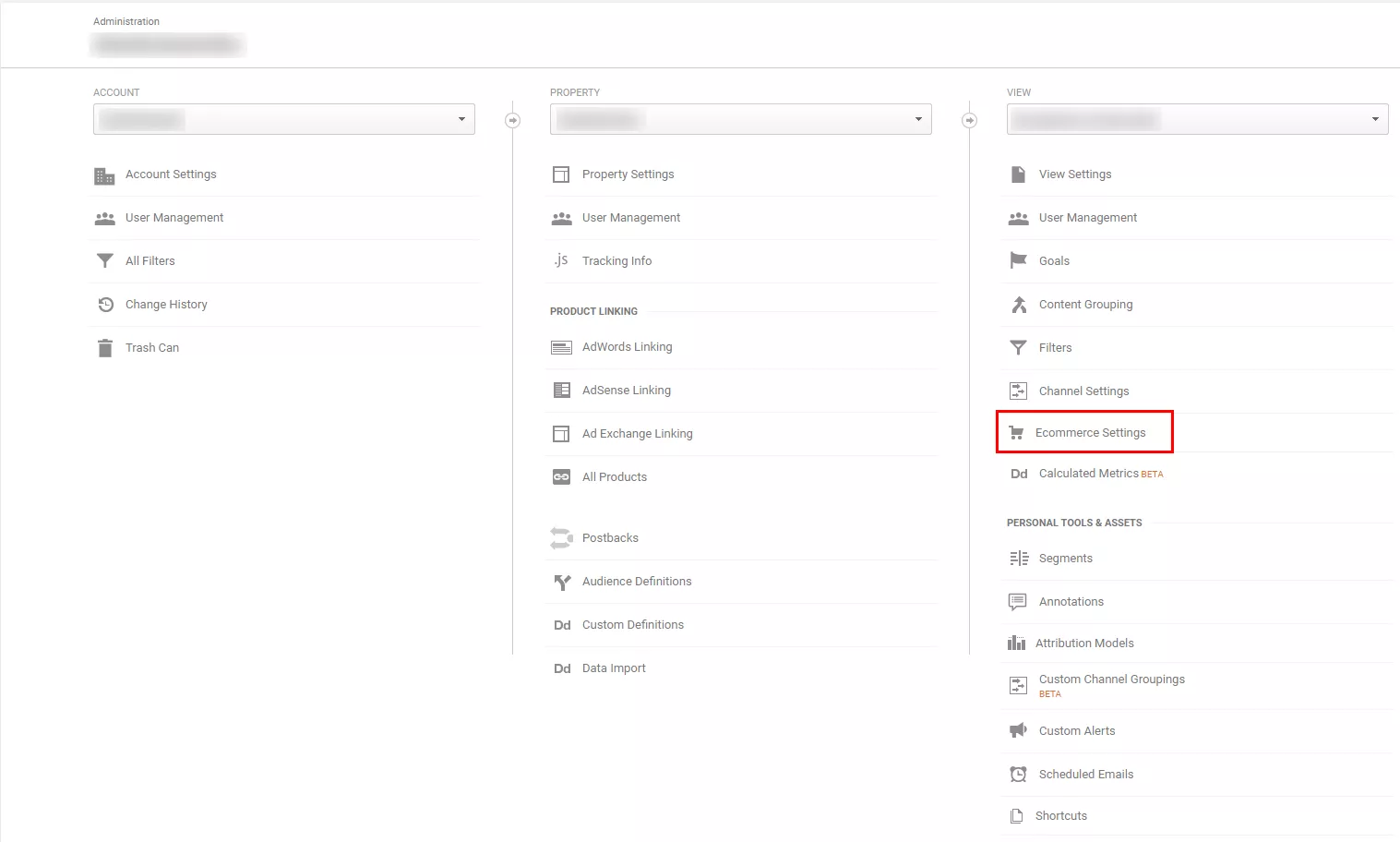Click the All Products link icon

[561, 477]
